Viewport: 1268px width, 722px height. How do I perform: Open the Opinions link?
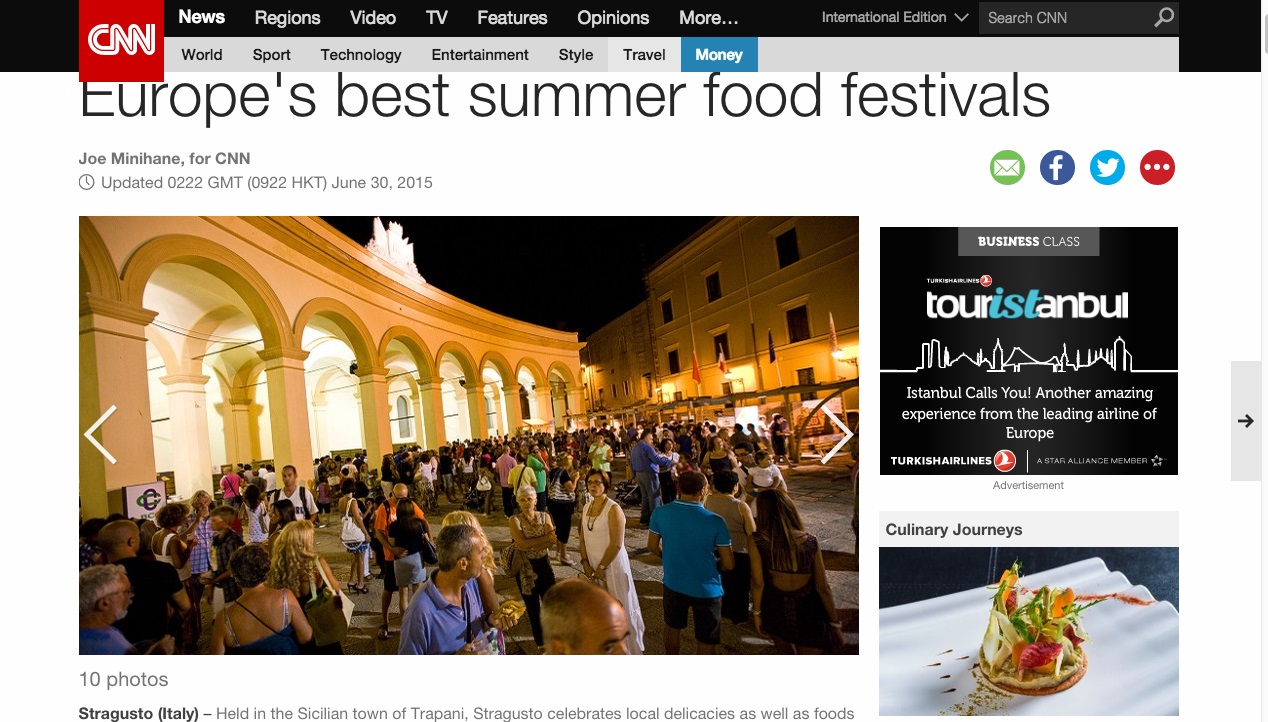click(x=613, y=18)
